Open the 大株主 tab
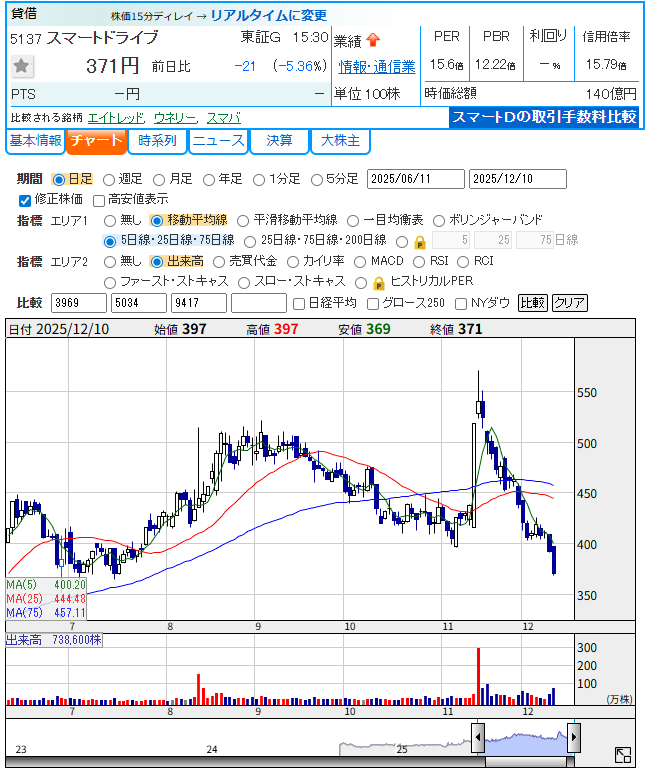This screenshot has width=649, height=770. (x=340, y=141)
